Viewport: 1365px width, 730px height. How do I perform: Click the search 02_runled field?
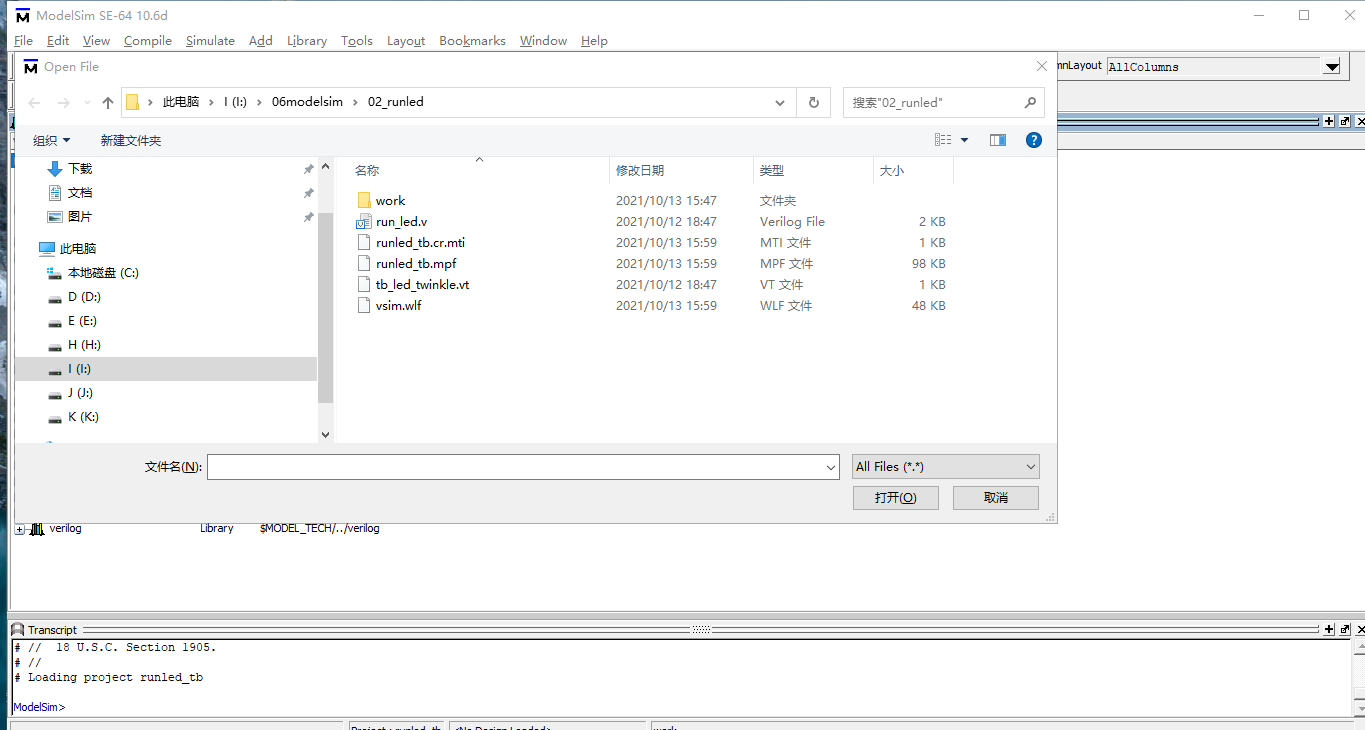[x=943, y=102]
